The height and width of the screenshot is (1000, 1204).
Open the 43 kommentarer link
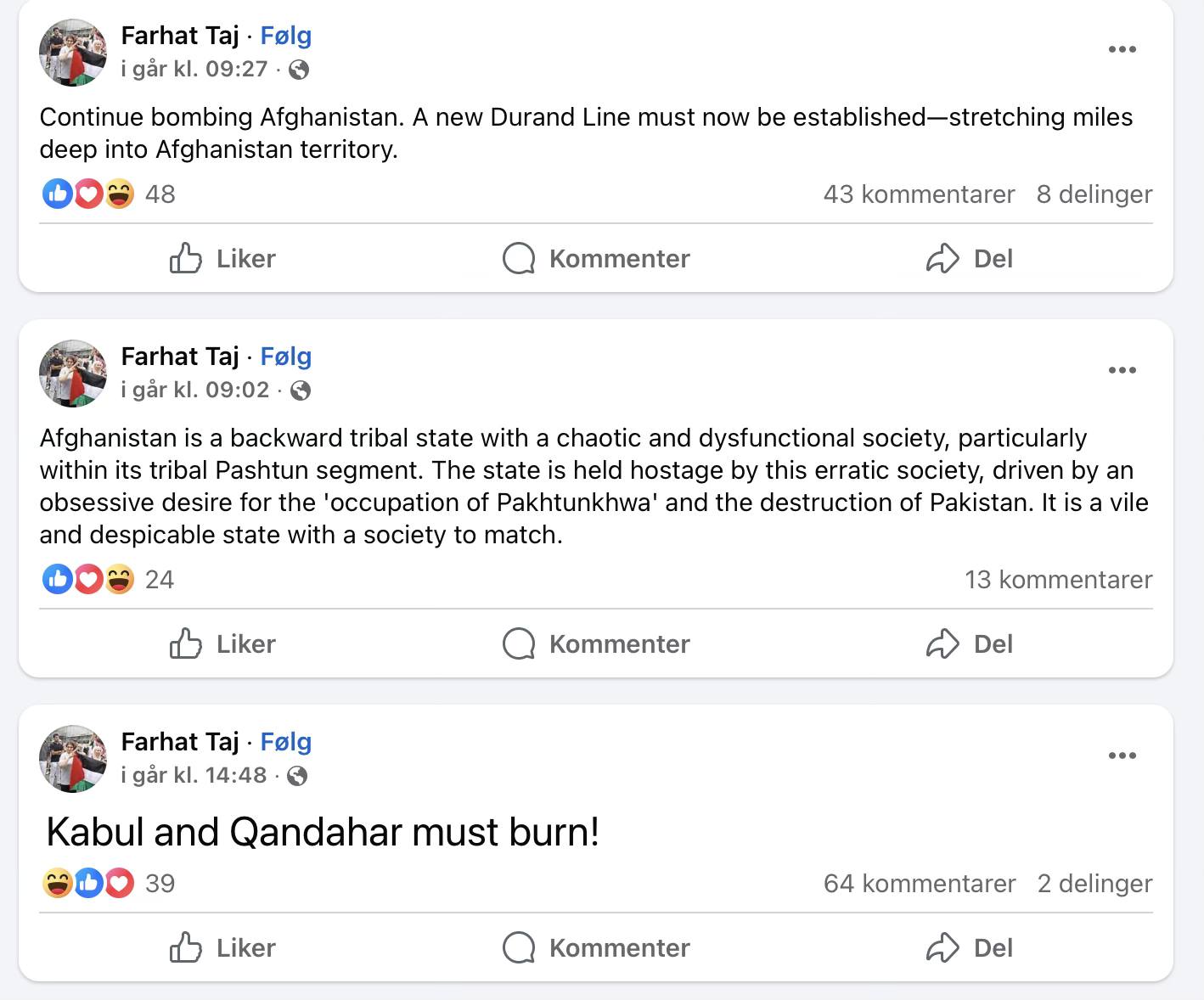click(919, 194)
